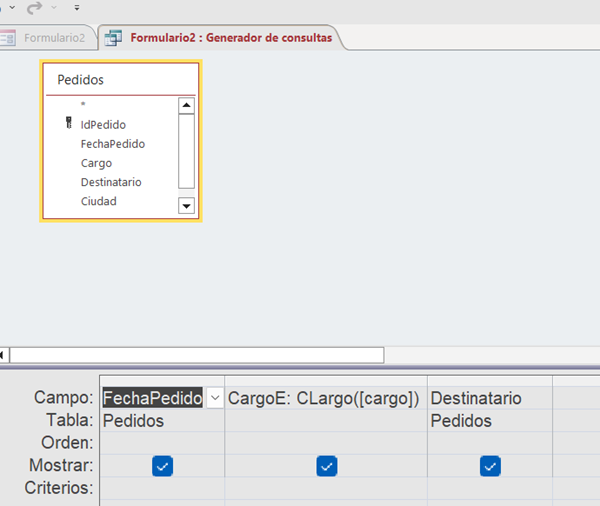Click the Pedidos table title bar
Image resolution: width=600 pixels, height=506 pixels.
click(120, 80)
